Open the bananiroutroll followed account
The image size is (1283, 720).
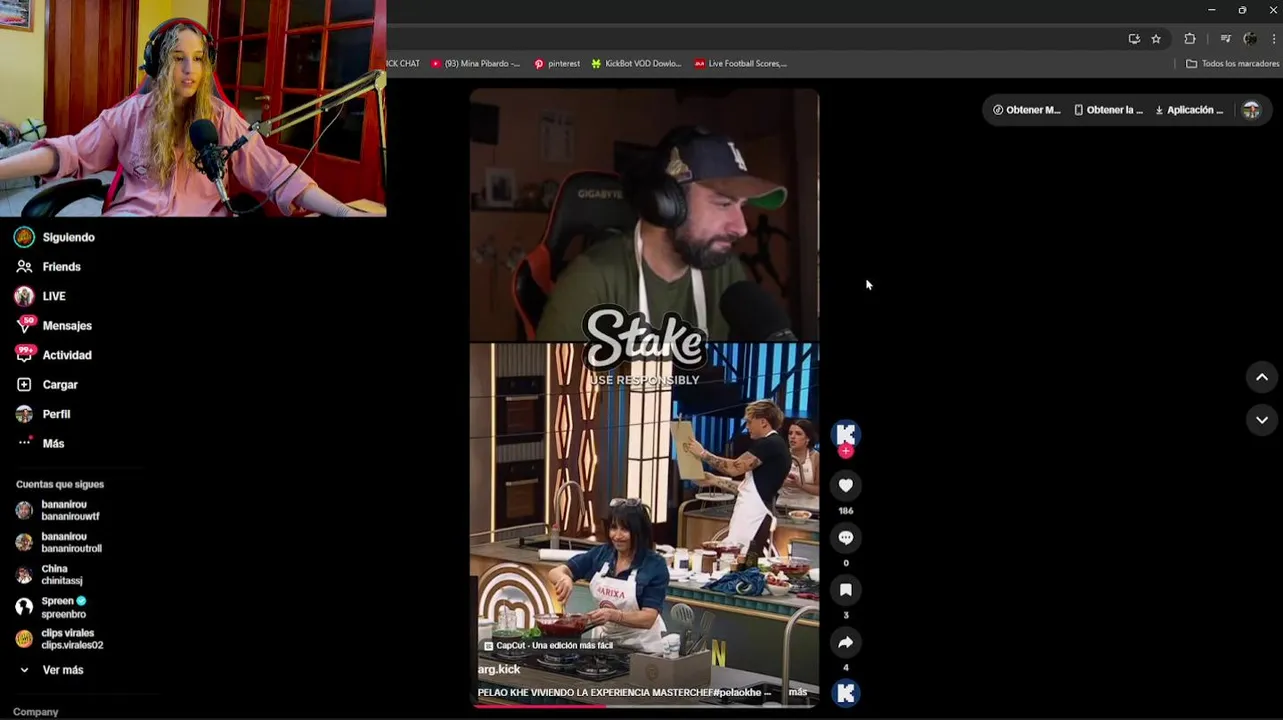(70, 542)
